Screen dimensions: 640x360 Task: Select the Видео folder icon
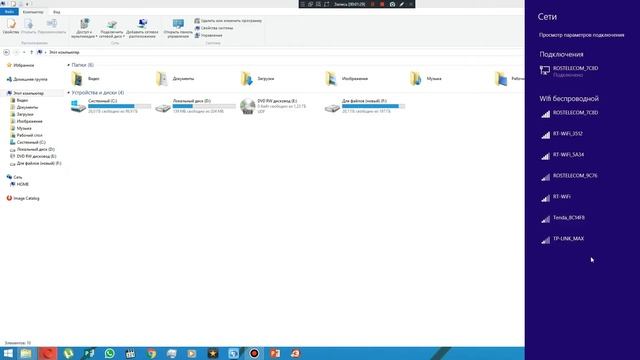coord(77,78)
